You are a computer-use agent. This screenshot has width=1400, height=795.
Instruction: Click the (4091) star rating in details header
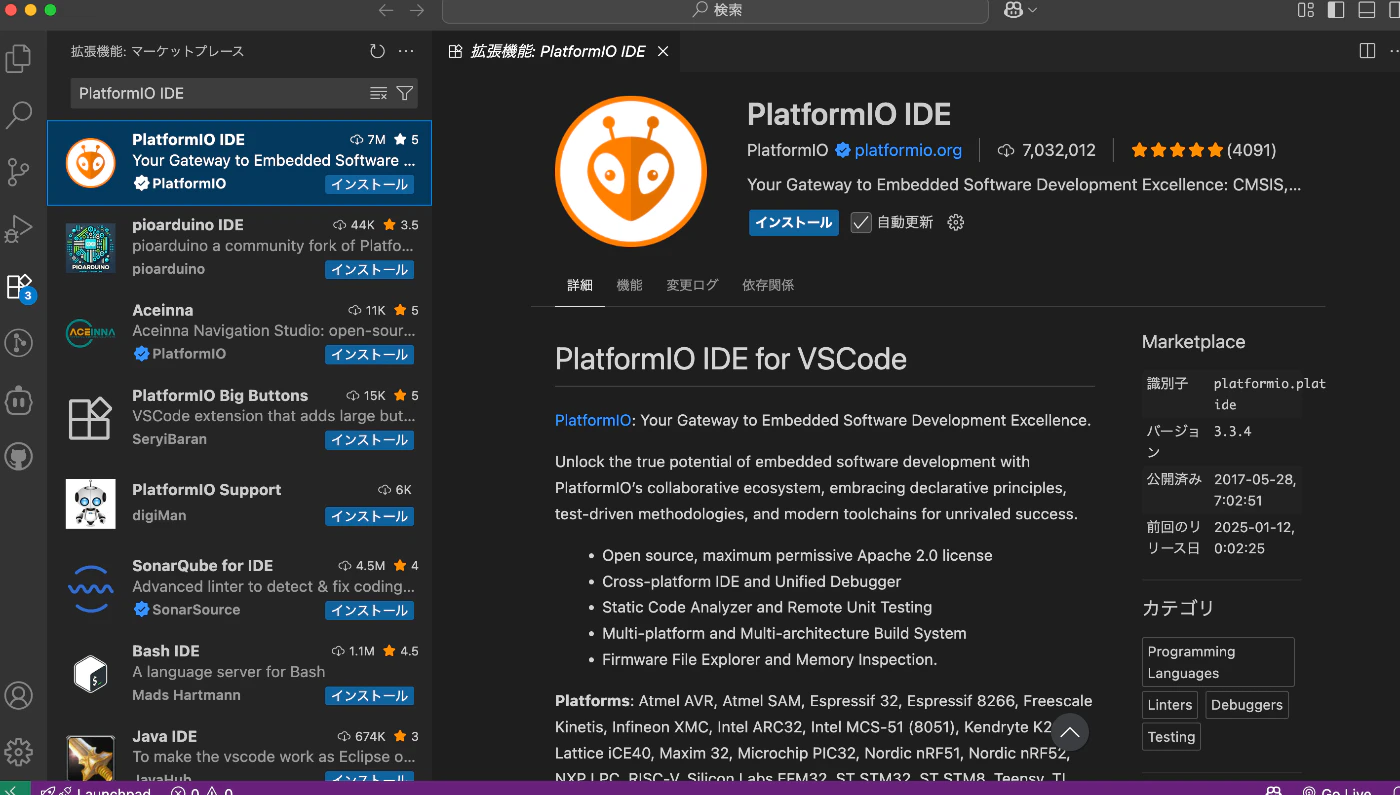pyautogui.click(x=1204, y=150)
